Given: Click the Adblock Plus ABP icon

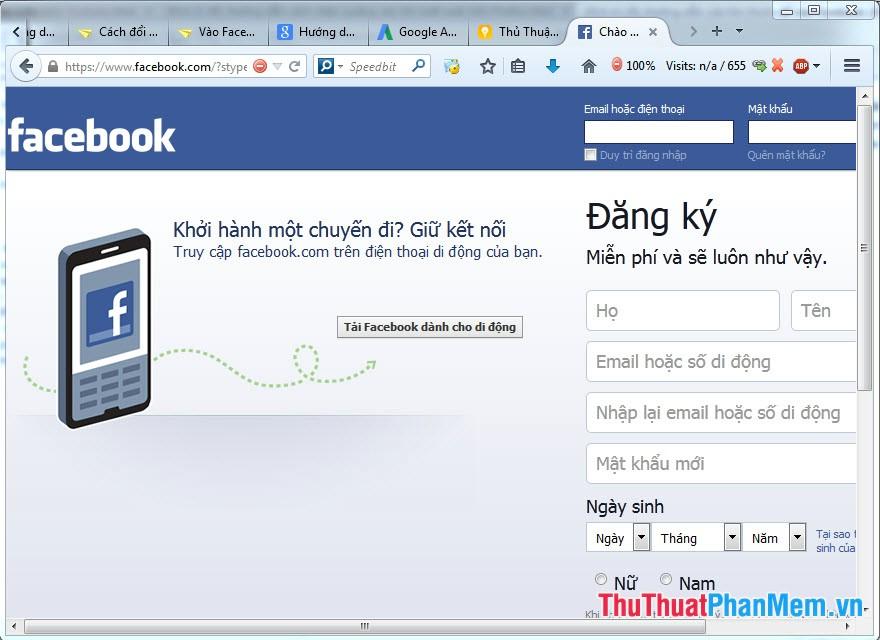Looking at the screenshot, I should click(x=800, y=66).
